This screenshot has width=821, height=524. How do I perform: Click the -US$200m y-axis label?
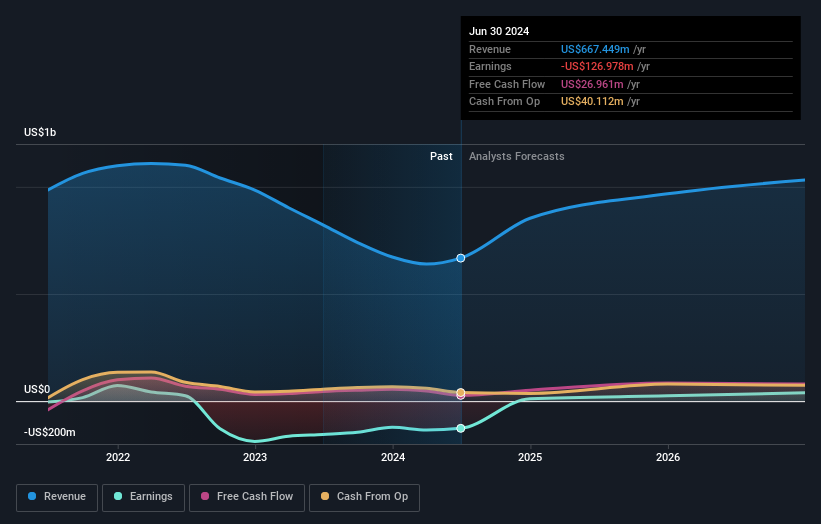point(50,432)
